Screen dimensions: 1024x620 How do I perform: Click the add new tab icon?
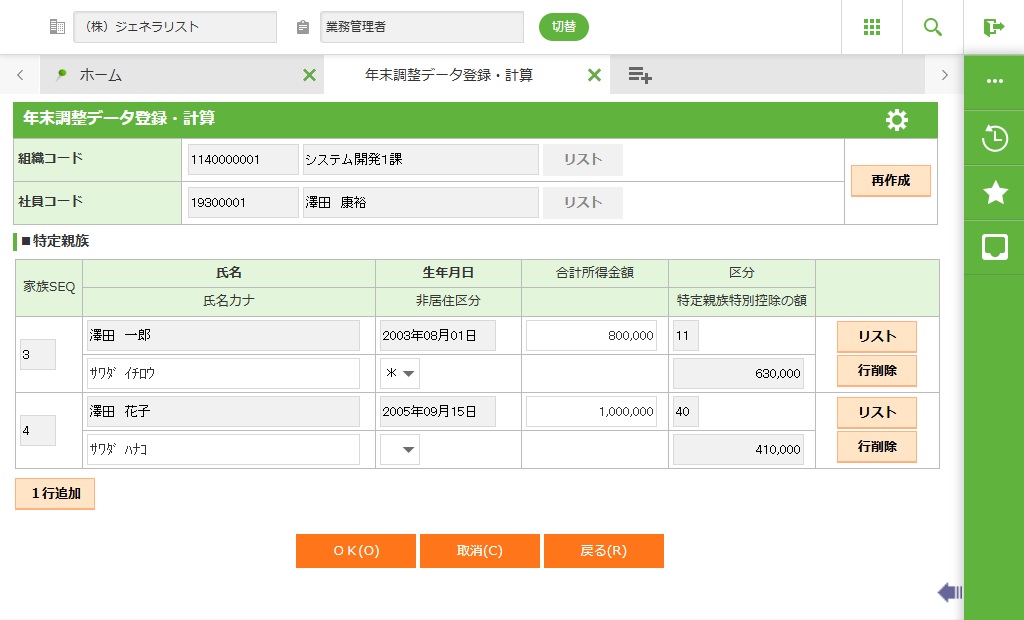click(x=640, y=75)
